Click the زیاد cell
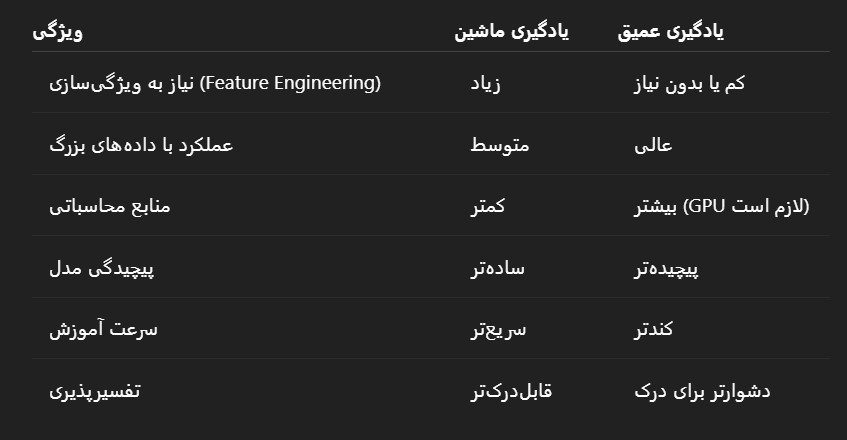The height and width of the screenshot is (440, 847). tap(485, 83)
